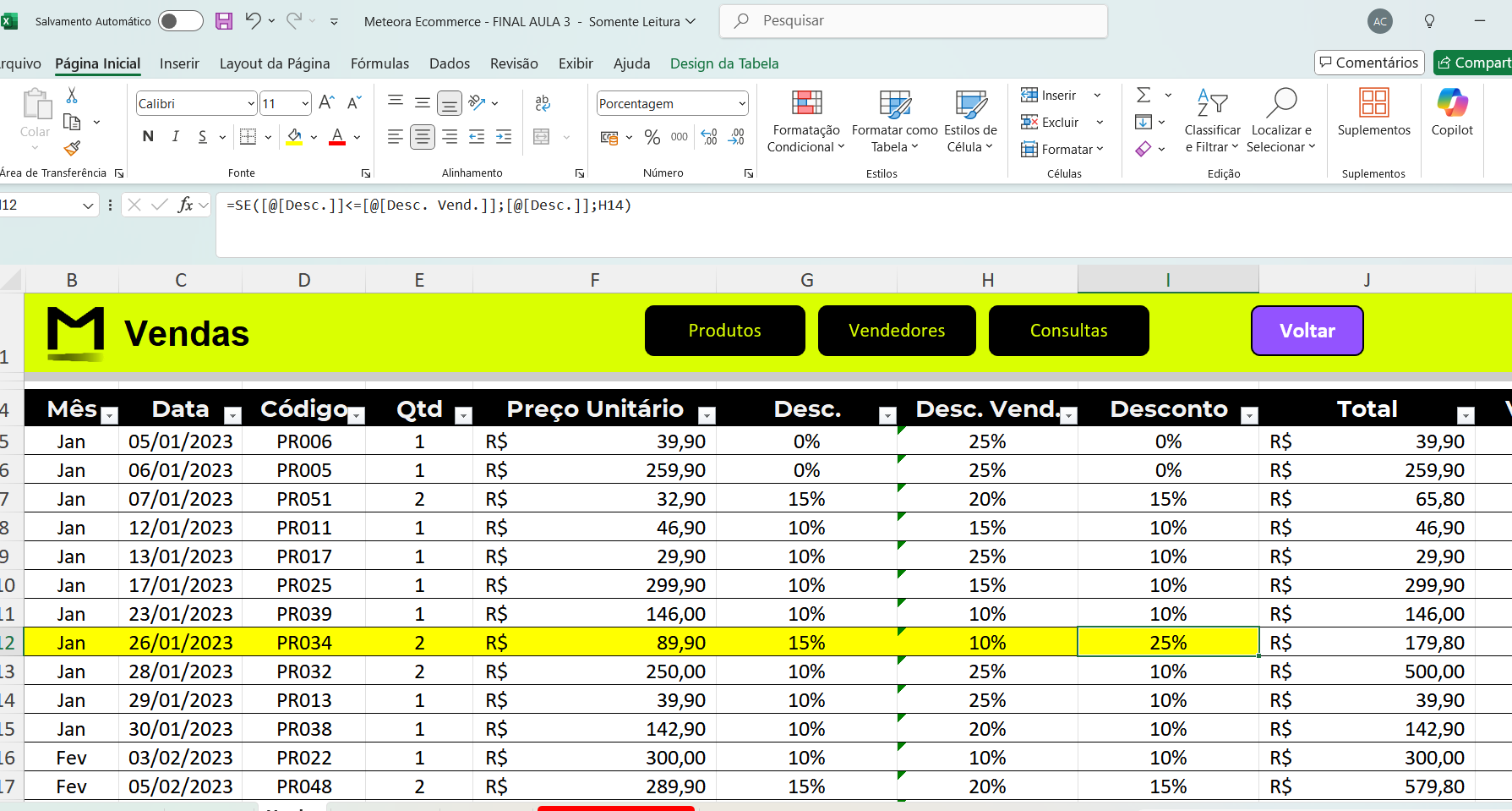Click the purple Voltar button

click(1307, 331)
